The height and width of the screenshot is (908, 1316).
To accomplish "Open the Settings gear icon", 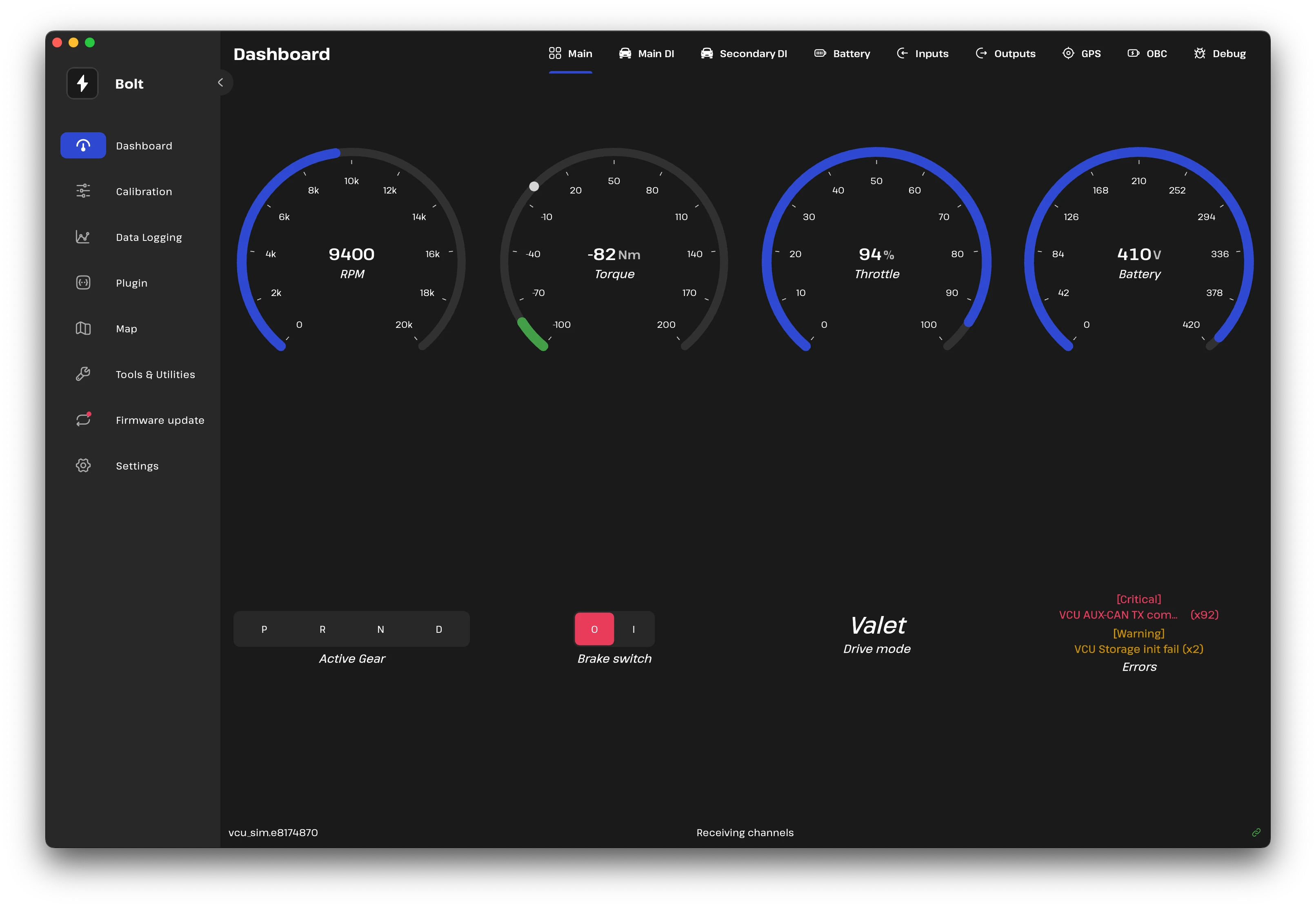I will click(x=83, y=465).
